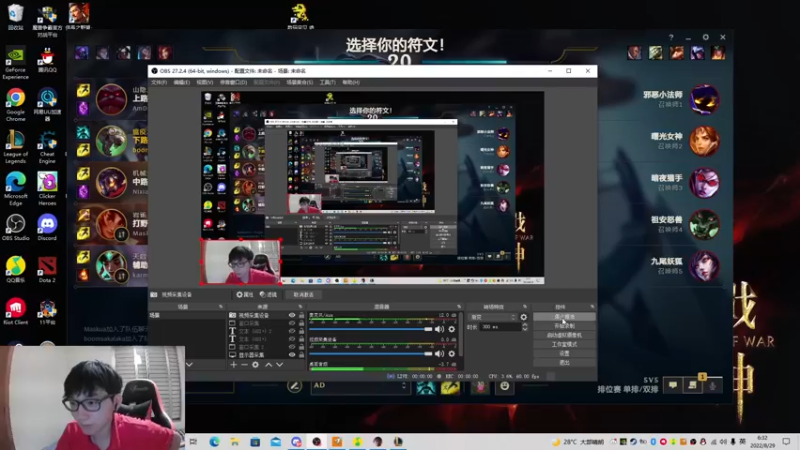Launch League of Legends desktop shortcut
800x450 pixels.
15,147
